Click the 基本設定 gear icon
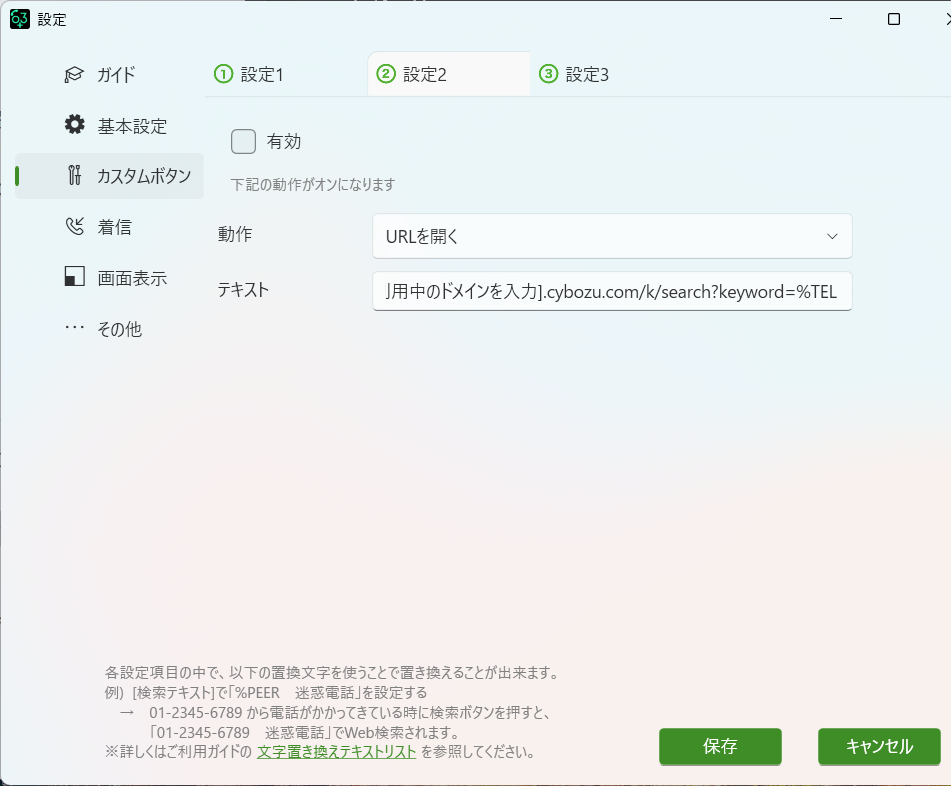Viewport: 951px width, 786px height. (x=74, y=125)
